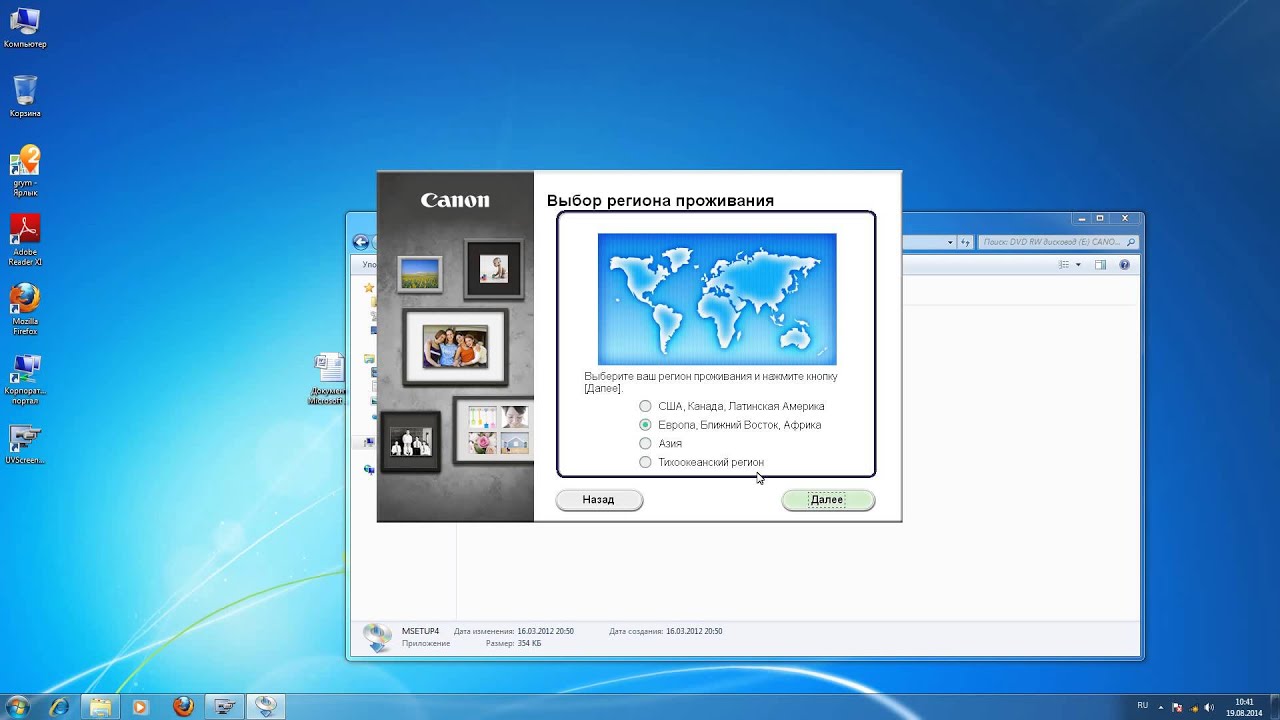Minimize the Explorer window
This screenshot has height=720, width=1280.
(1083, 218)
